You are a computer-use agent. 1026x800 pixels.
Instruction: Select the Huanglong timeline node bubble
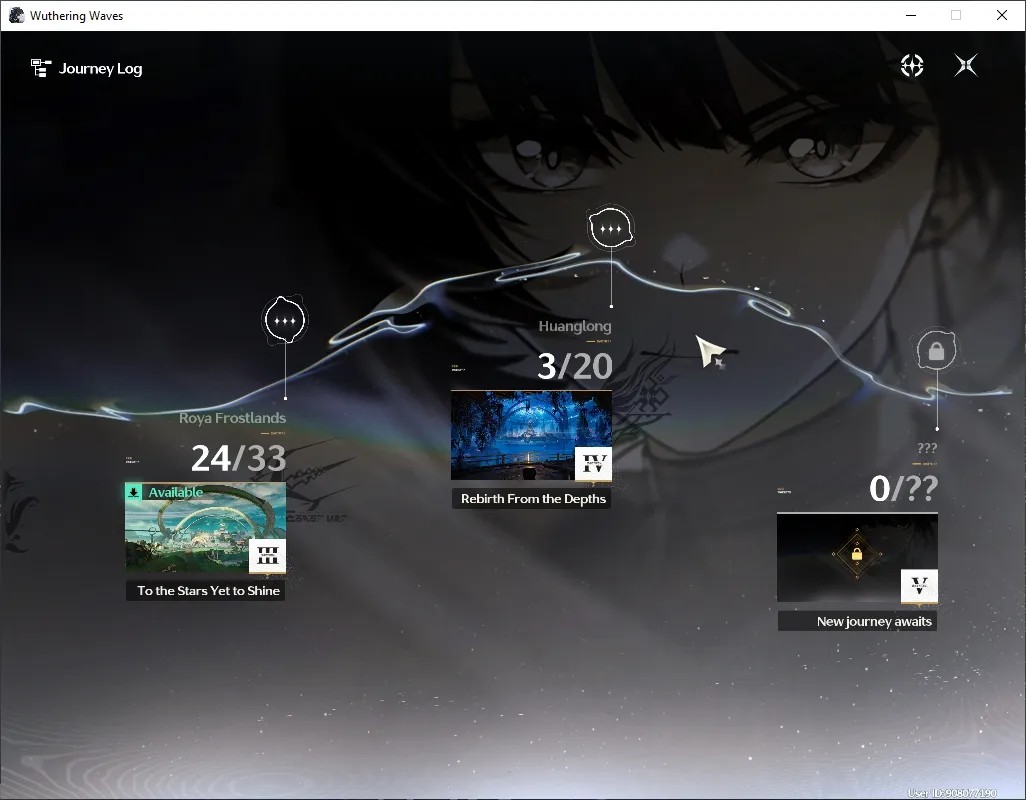(x=610, y=228)
